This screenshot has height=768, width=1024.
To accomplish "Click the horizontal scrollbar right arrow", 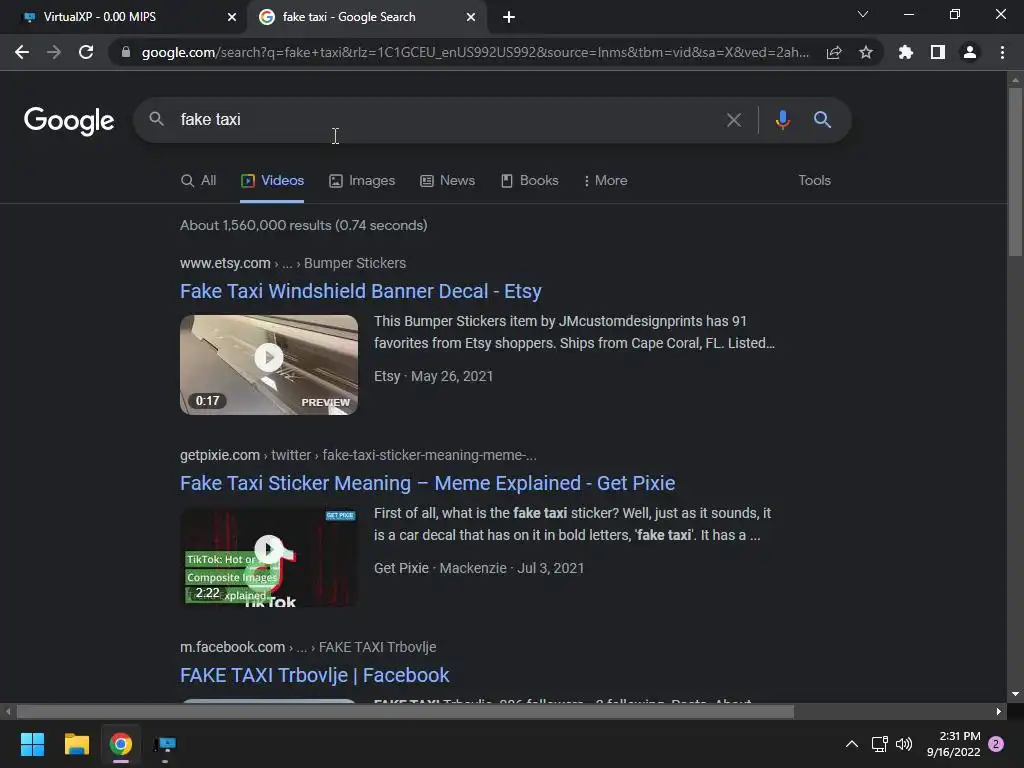I will point(999,712).
